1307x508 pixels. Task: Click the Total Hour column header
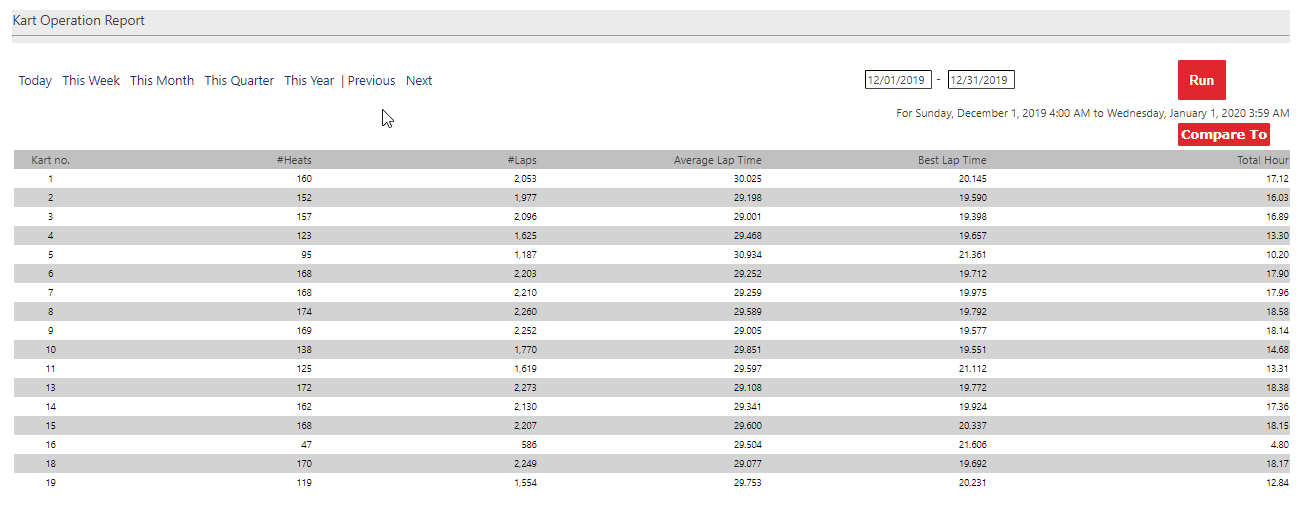point(1263,160)
